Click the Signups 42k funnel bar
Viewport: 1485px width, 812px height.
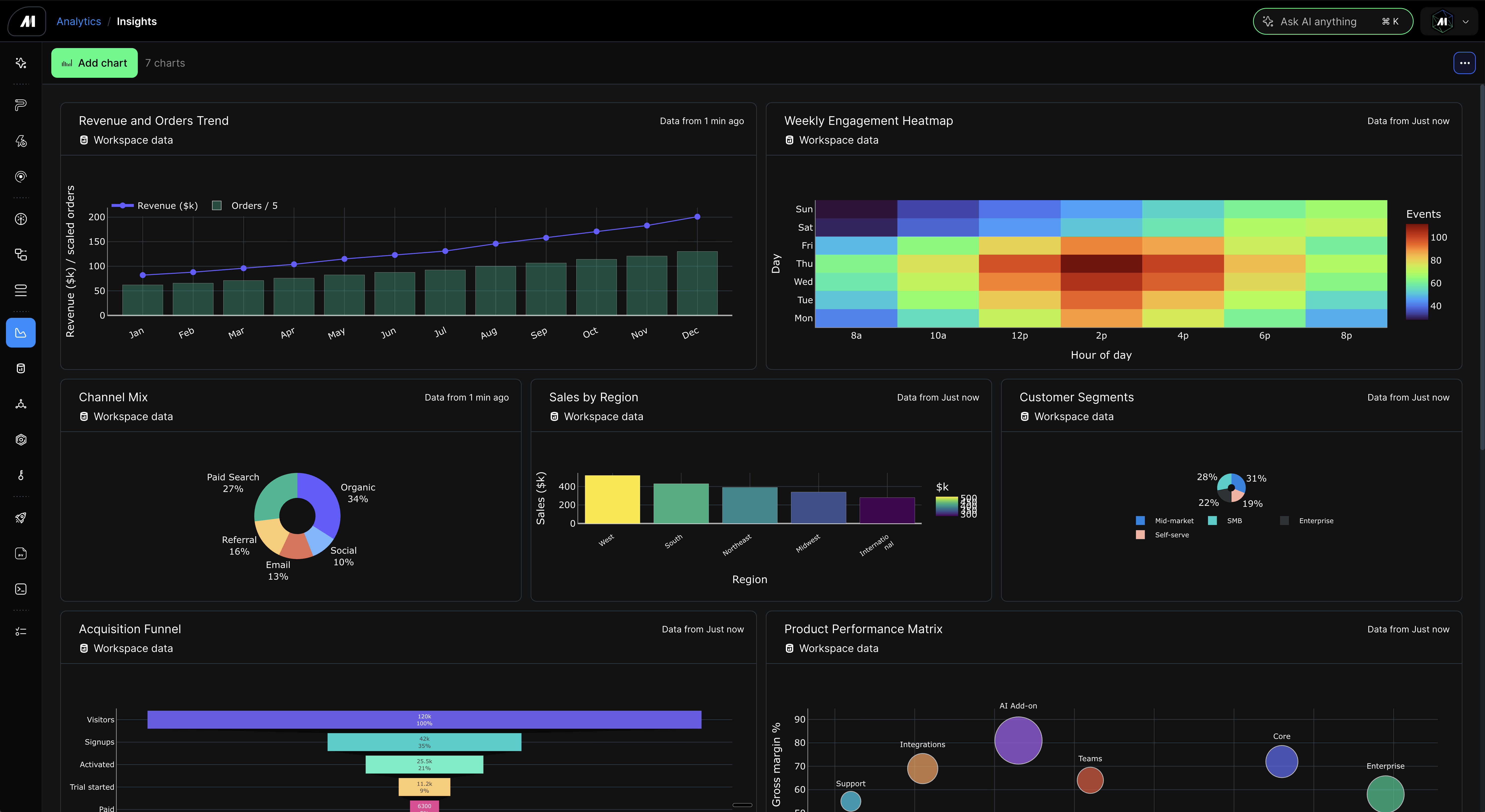424,742
